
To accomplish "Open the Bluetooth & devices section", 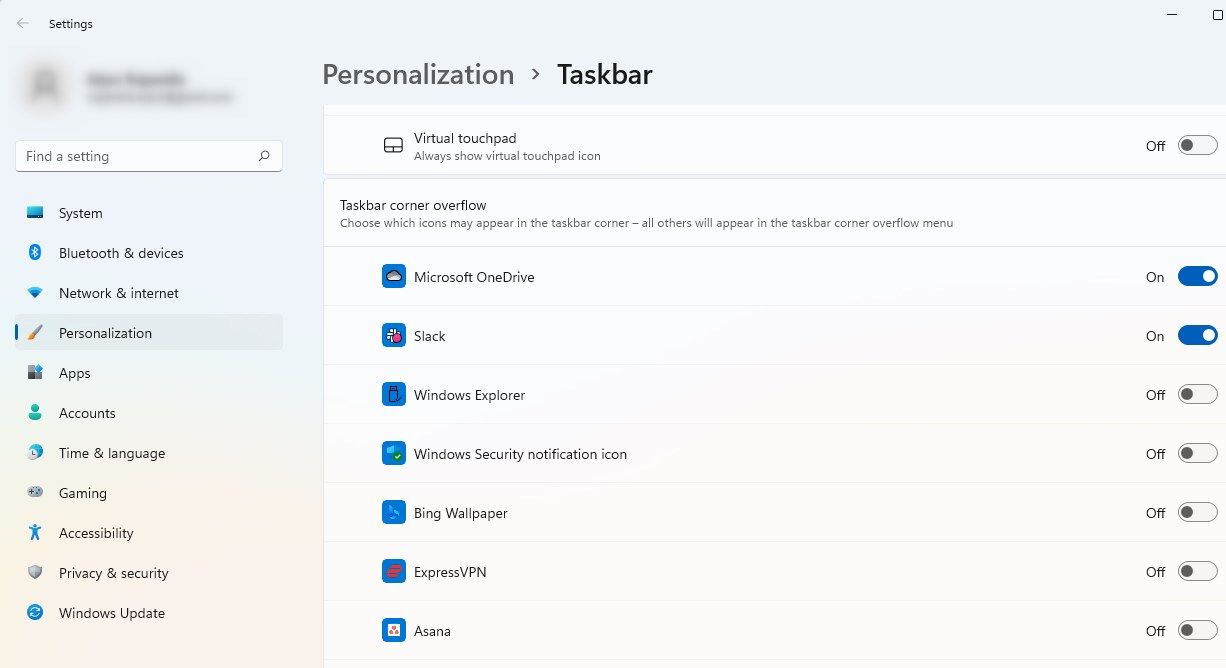I will [121, 253].
